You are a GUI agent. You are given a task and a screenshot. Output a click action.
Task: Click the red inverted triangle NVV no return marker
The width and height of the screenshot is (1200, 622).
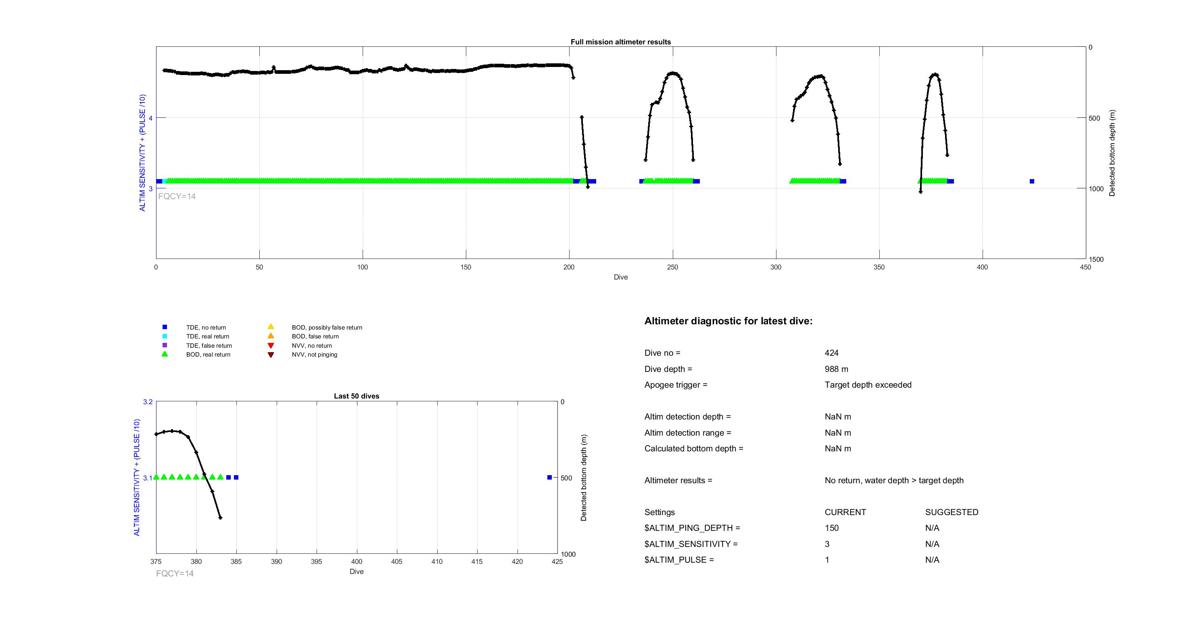pyautogui.click(x=270, y=345)
